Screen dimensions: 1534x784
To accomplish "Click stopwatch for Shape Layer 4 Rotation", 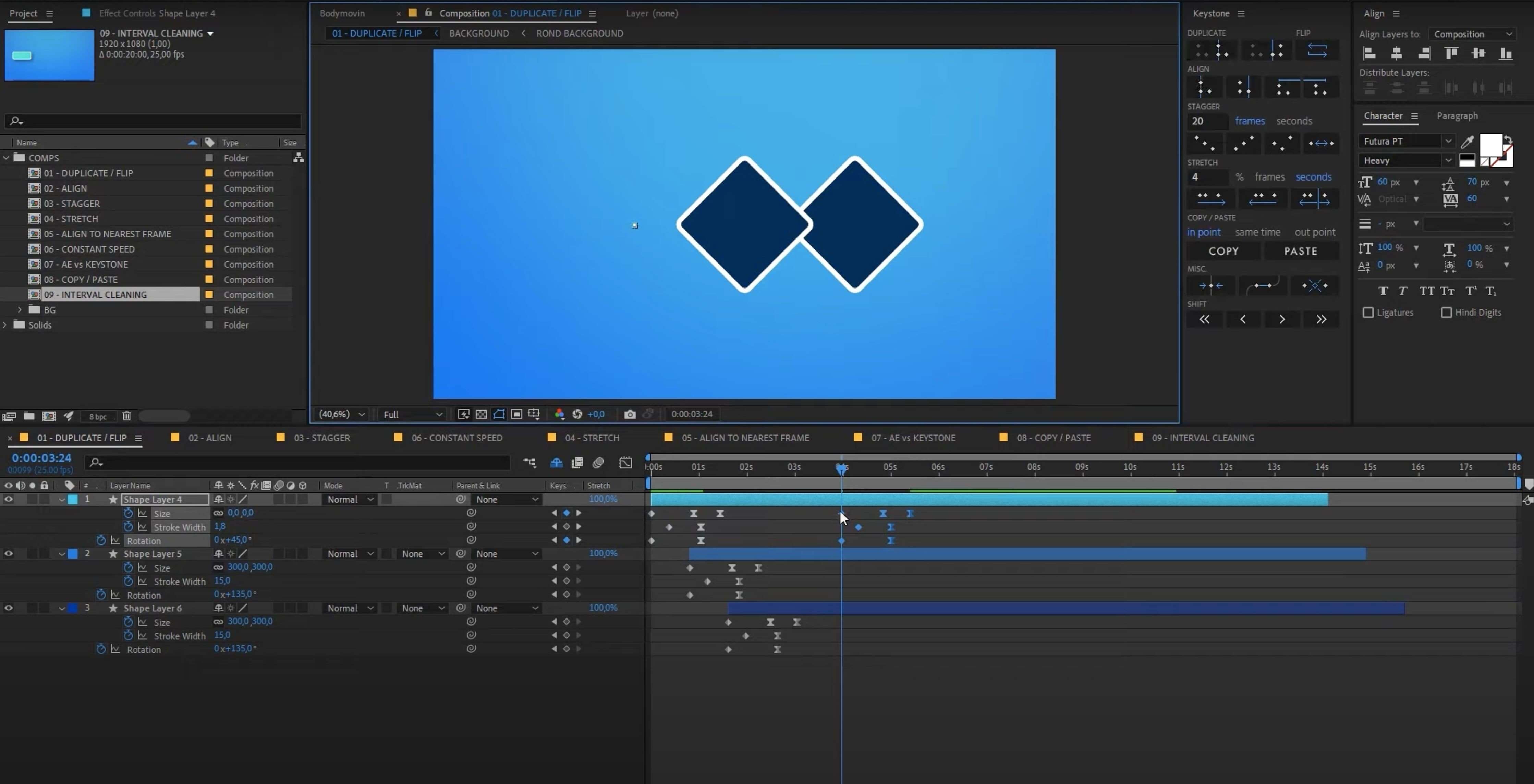I will [x=101, y=540].
